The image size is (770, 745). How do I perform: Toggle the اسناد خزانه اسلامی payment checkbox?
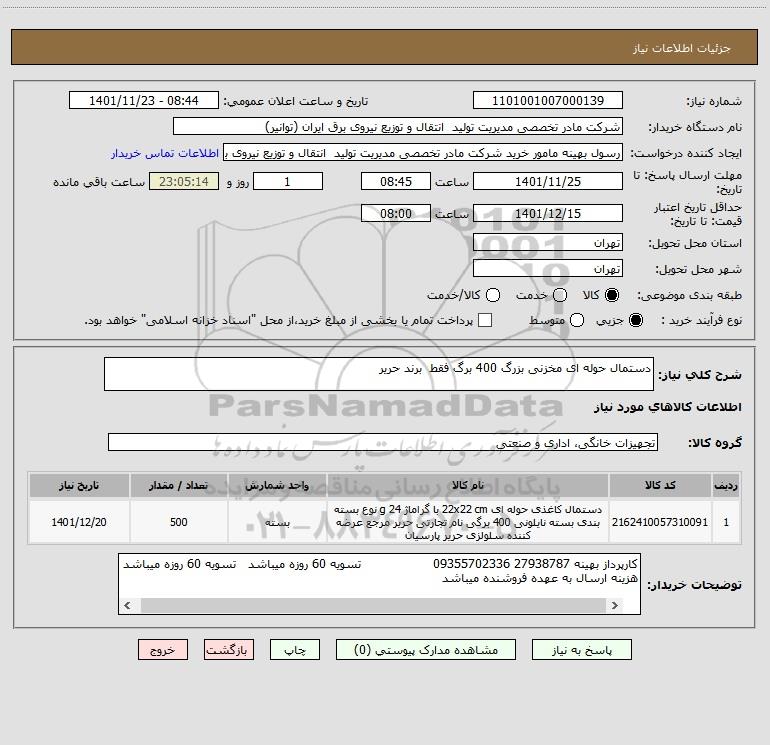pyautogui.click(x=485, y=320)
